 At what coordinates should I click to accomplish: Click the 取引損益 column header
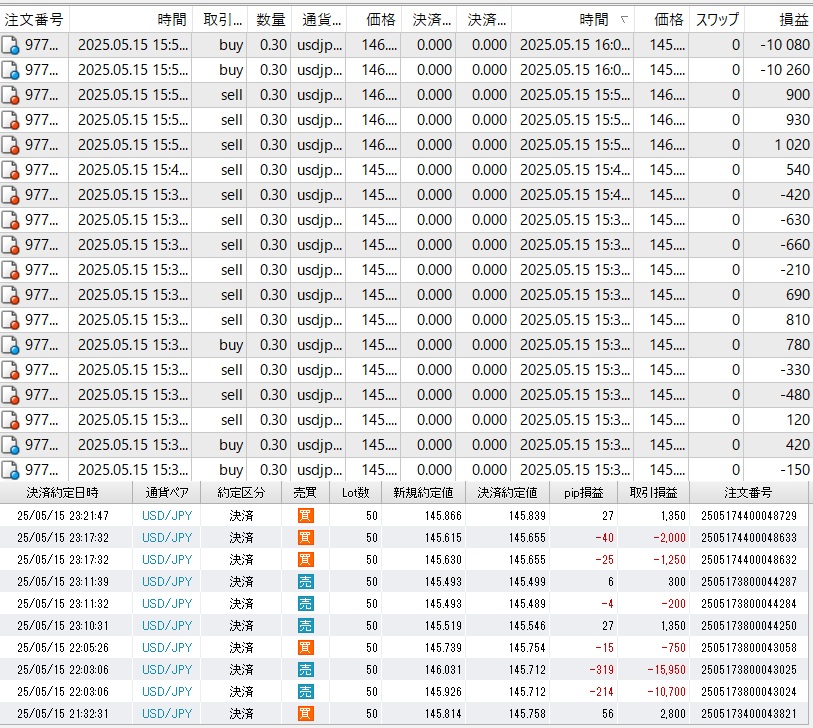tap(653, 492)
